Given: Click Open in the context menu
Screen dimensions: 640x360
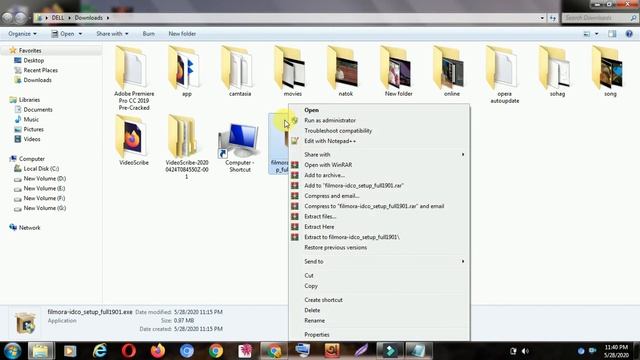Looking at the screenshot, I should (311, 110).
